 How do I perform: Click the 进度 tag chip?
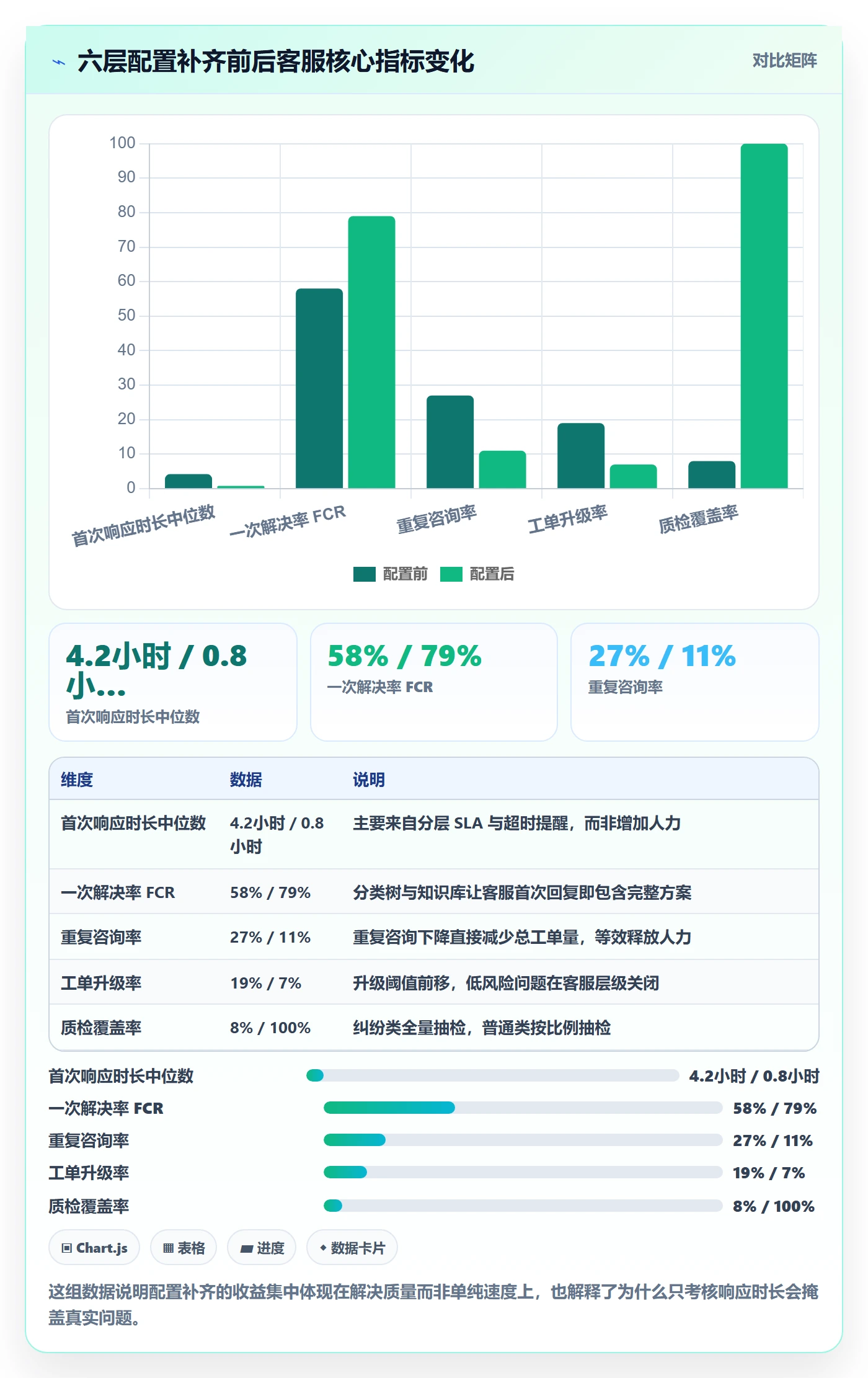(x=262, y=1248)
